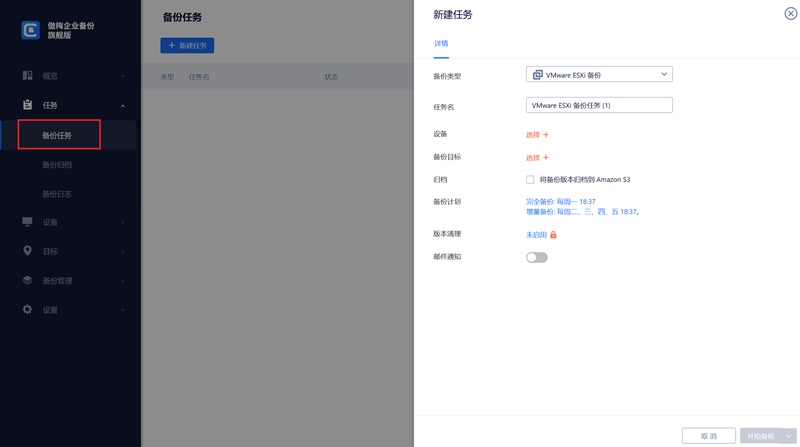
Task: Toggle the 邮件通知 switch on
Action: pos(537,257)
